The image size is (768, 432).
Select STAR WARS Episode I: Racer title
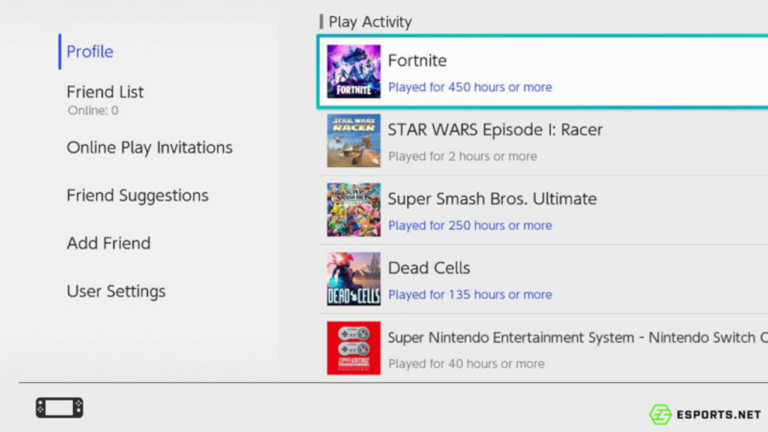click(x=495, y=130)
